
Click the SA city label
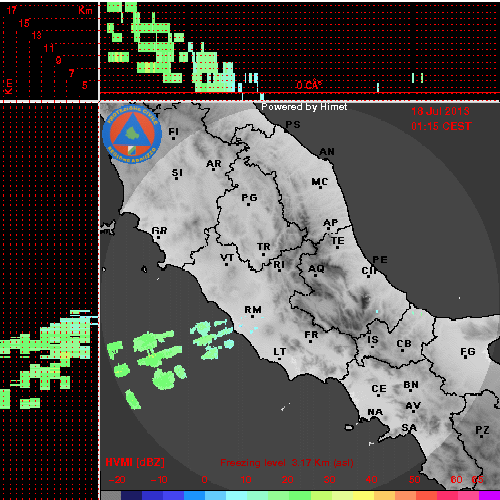[x=409, y=427]
